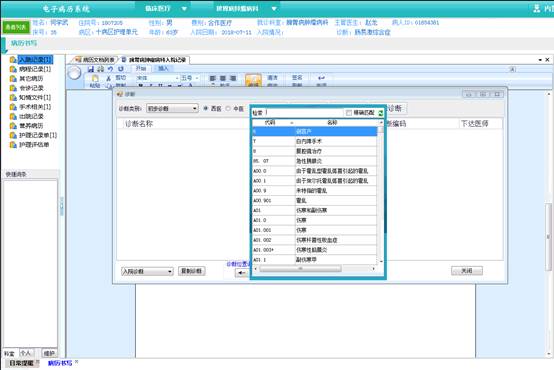The height and width of the screenshot is (370, 554).
Task: Click the highlighted orange ribbon button
Action: (253, 80)
